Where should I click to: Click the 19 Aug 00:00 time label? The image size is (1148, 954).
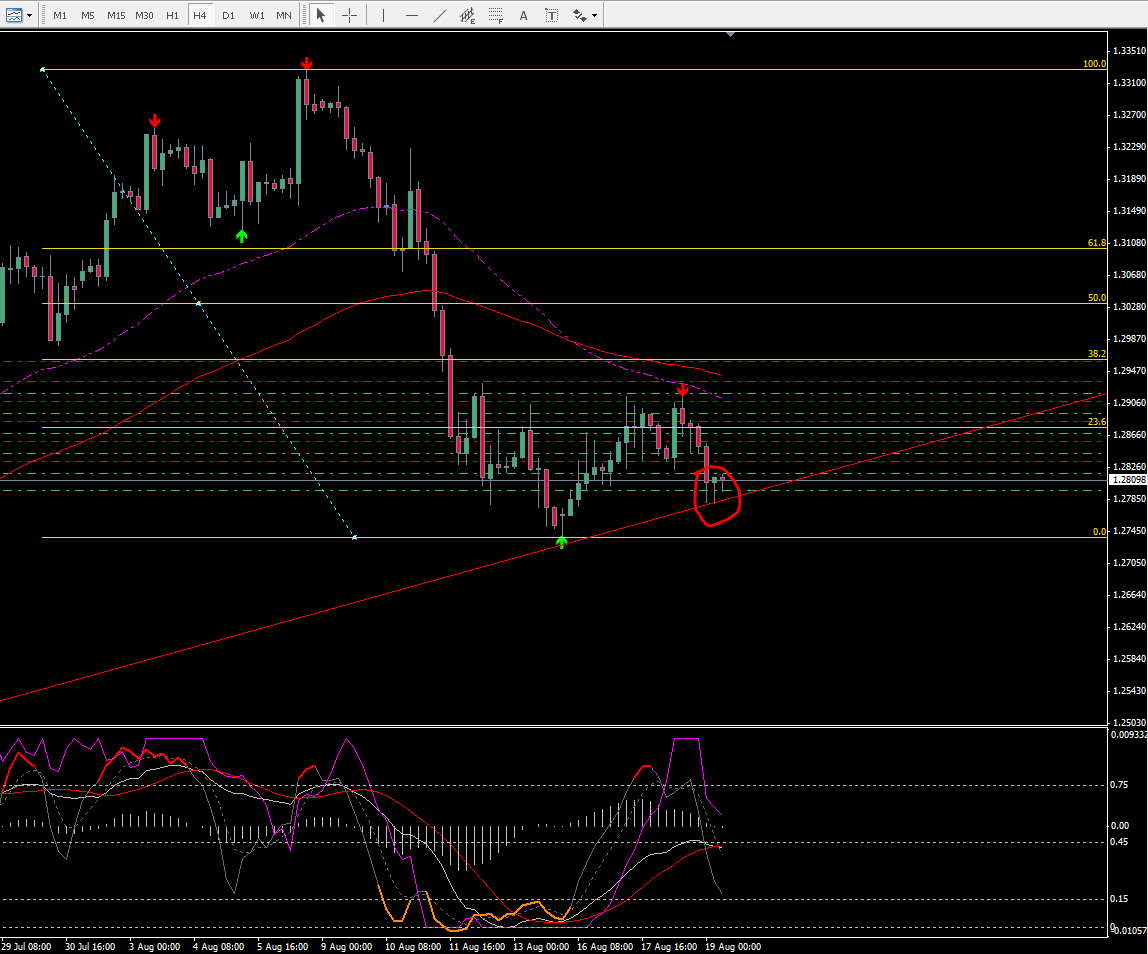733,947
